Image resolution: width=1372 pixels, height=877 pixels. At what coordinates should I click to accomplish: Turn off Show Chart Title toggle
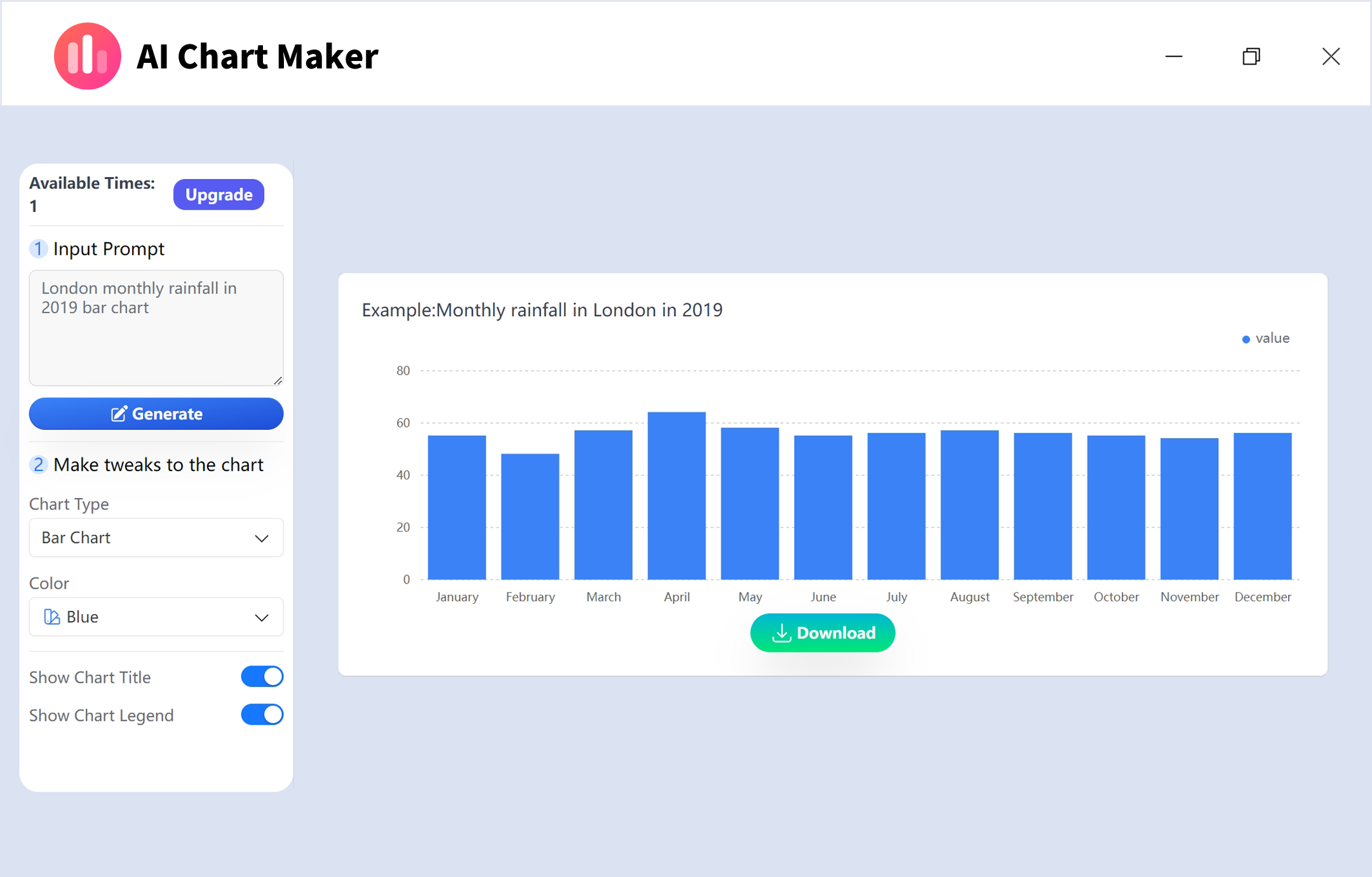(262, 677)
